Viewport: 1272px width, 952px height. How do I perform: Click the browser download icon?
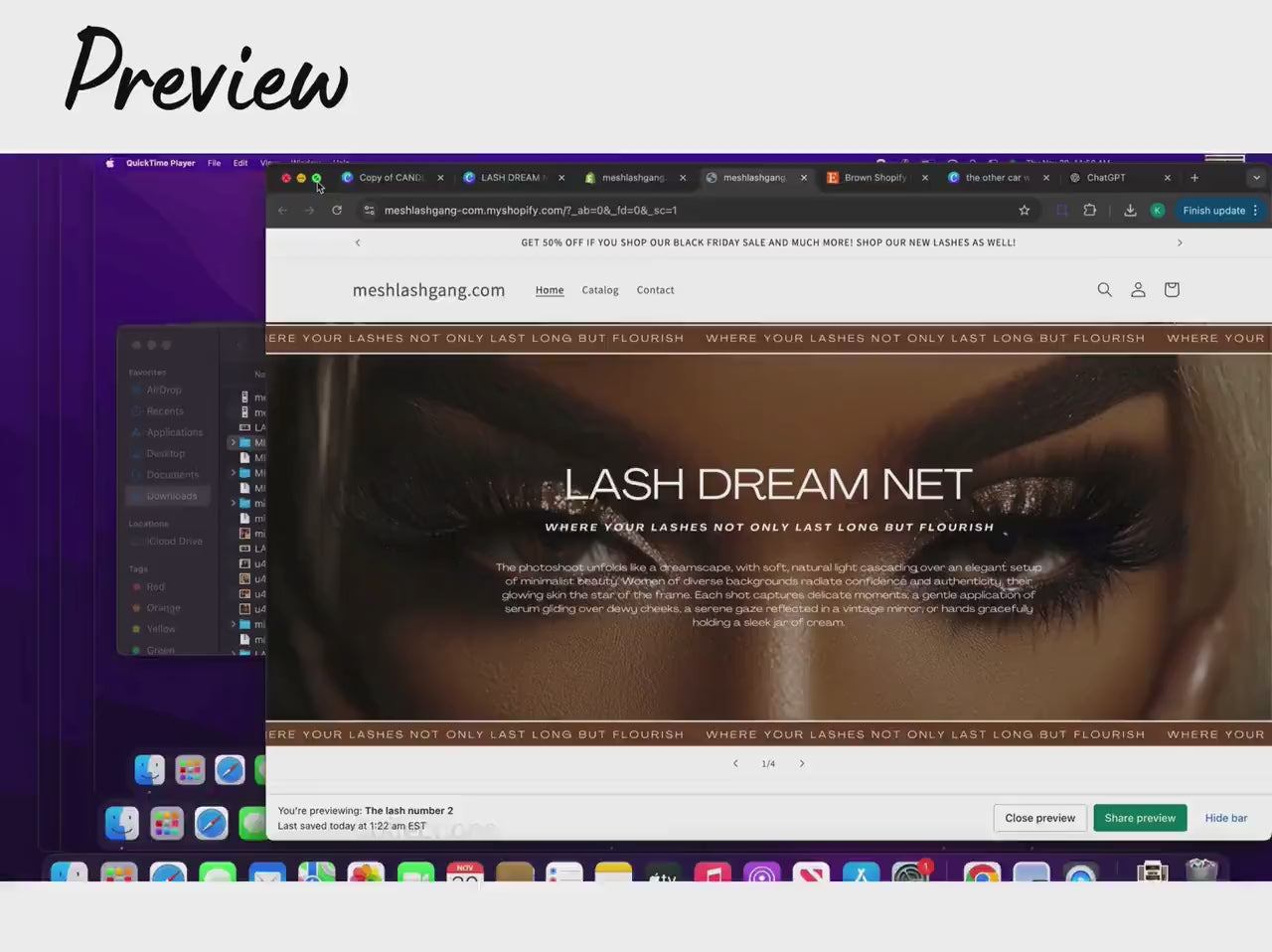click(x=1130, y=210)
